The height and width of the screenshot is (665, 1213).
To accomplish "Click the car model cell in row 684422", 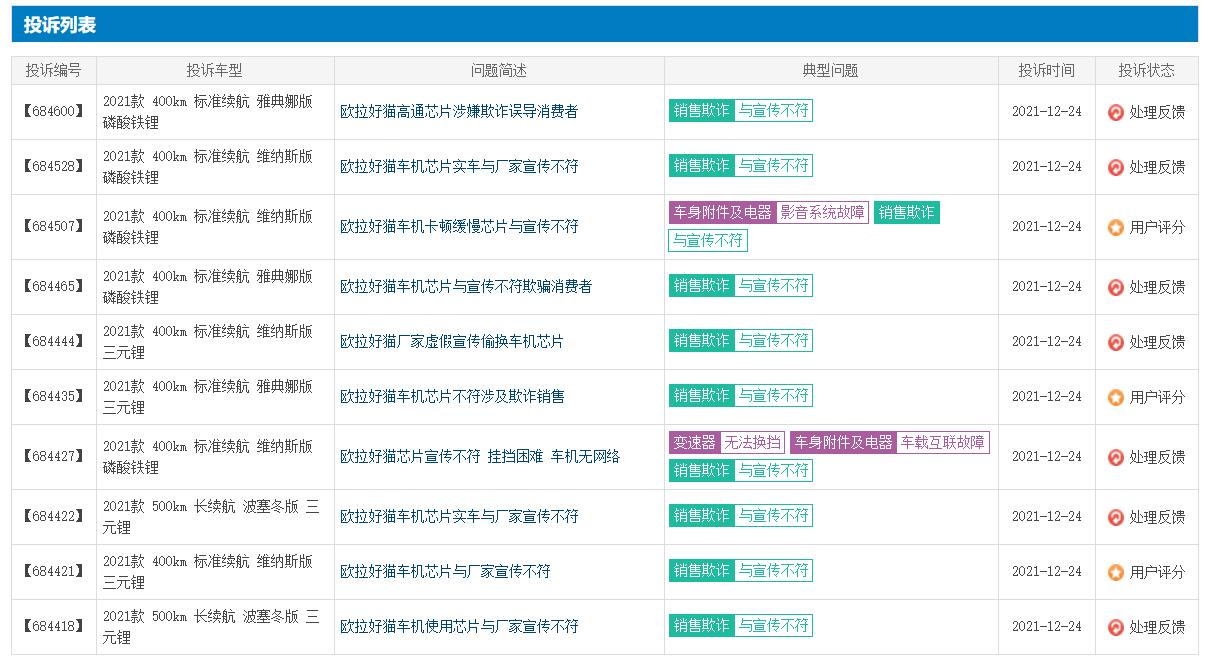I will click(x=215, y=517).
